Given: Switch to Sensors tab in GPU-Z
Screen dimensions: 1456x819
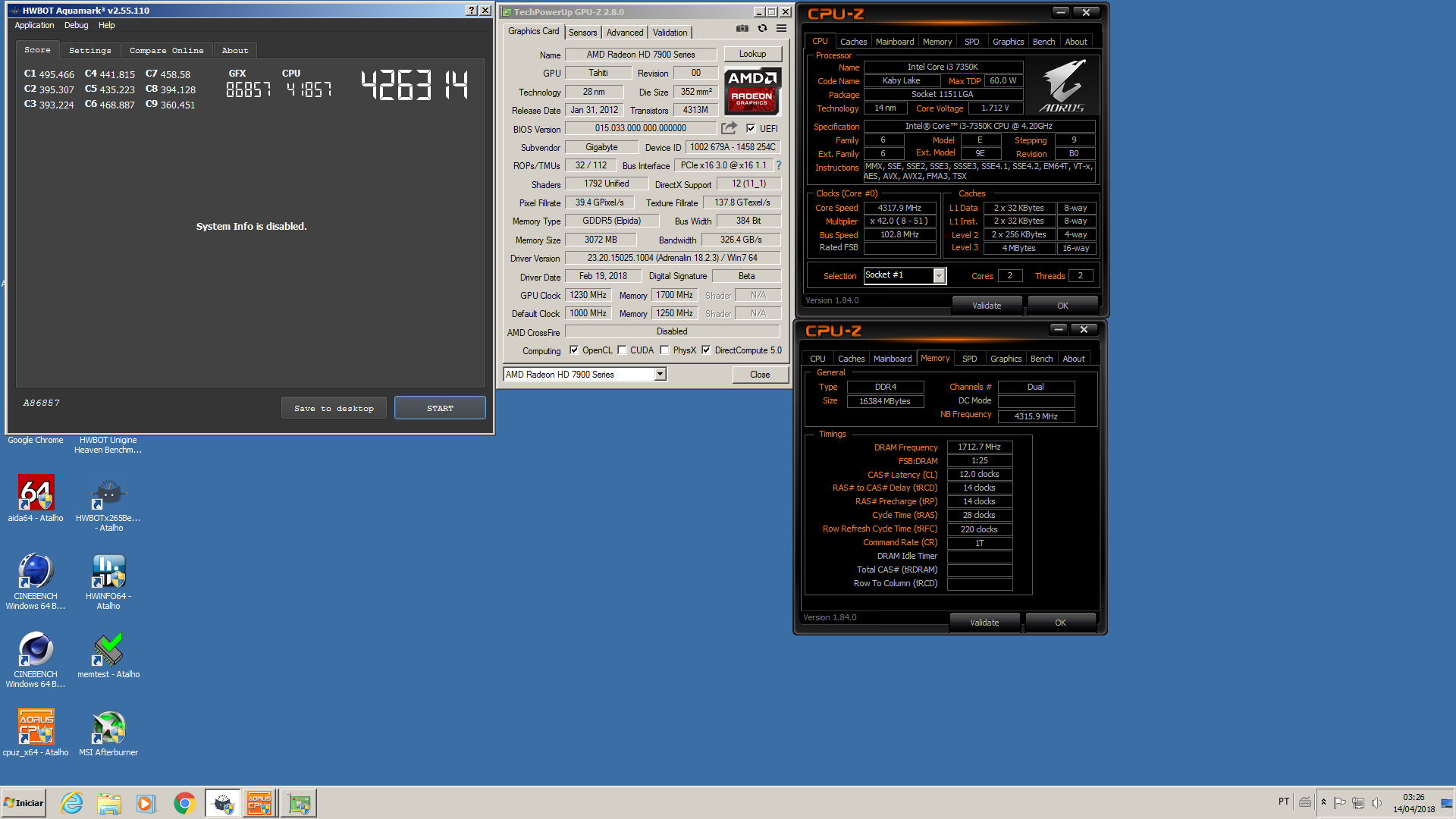Looking at the screenshot, I should click(582, 33).
